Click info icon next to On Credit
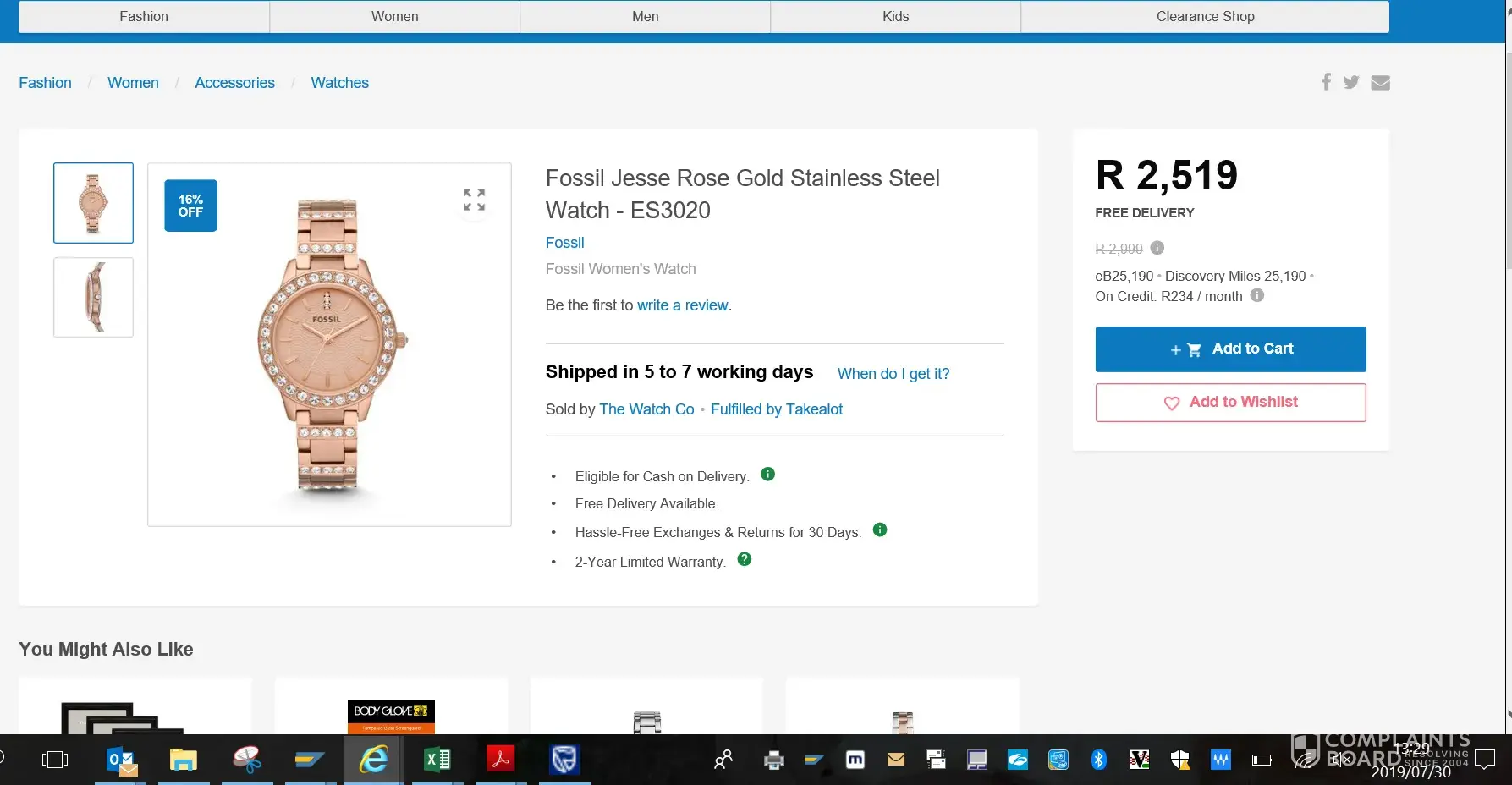Screen dimensions: 1512x785 coord(1257,295)
